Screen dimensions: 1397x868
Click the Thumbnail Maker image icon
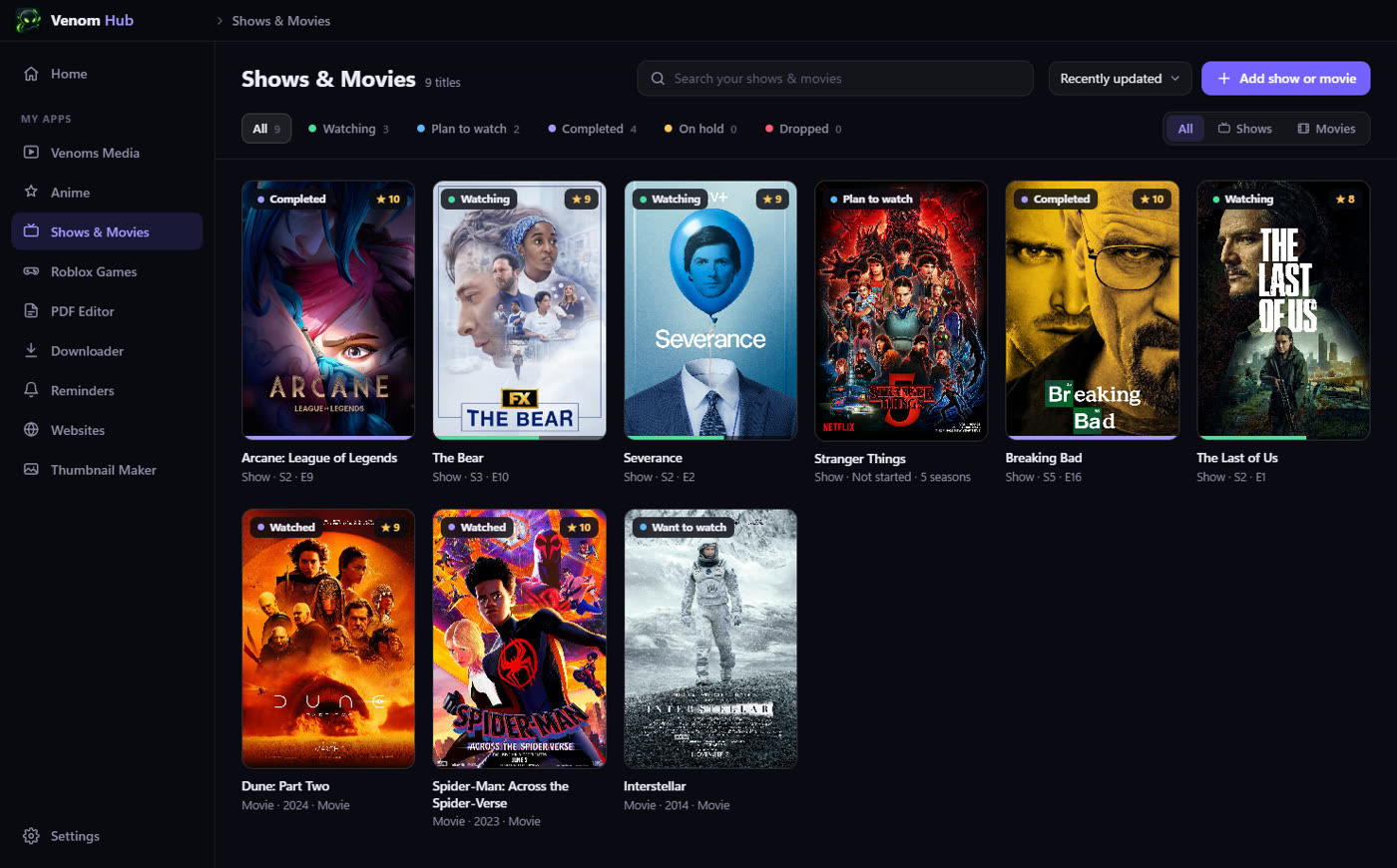click(31, 469)
